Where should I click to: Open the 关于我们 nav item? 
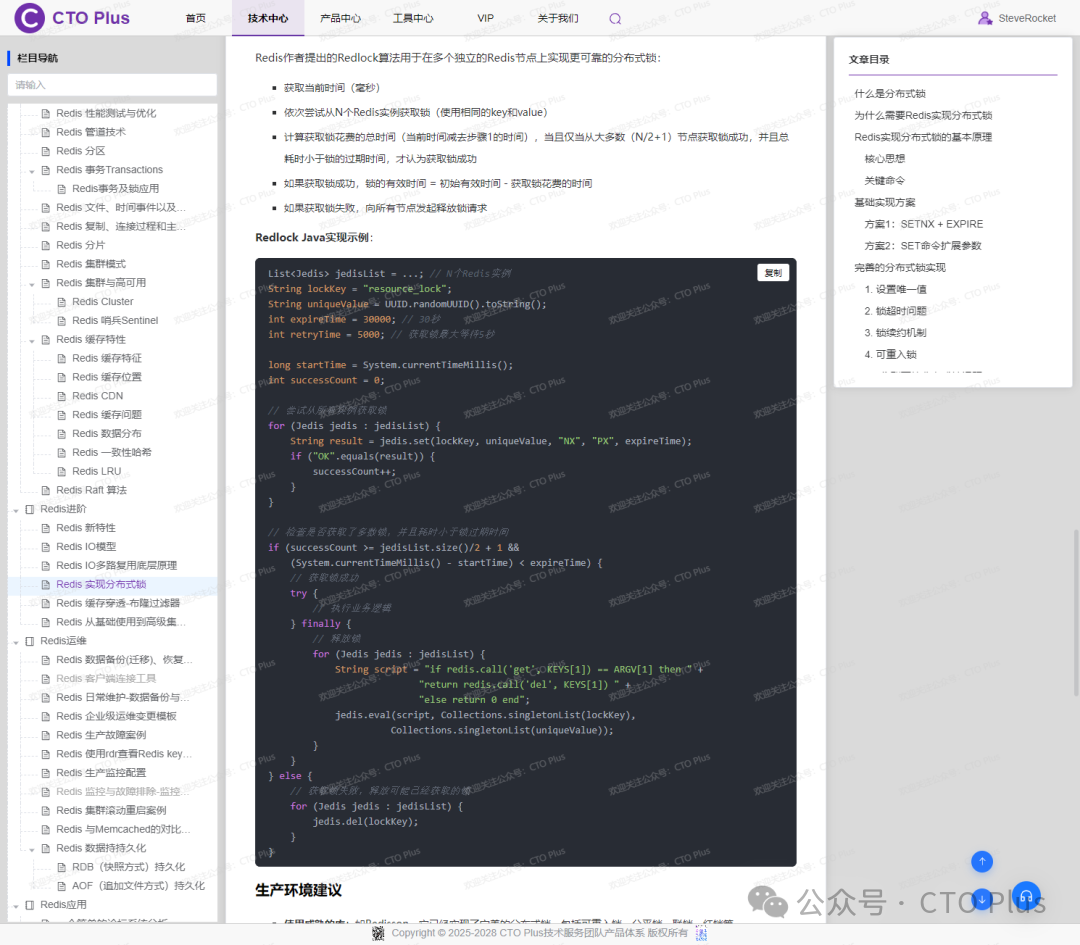558,18
